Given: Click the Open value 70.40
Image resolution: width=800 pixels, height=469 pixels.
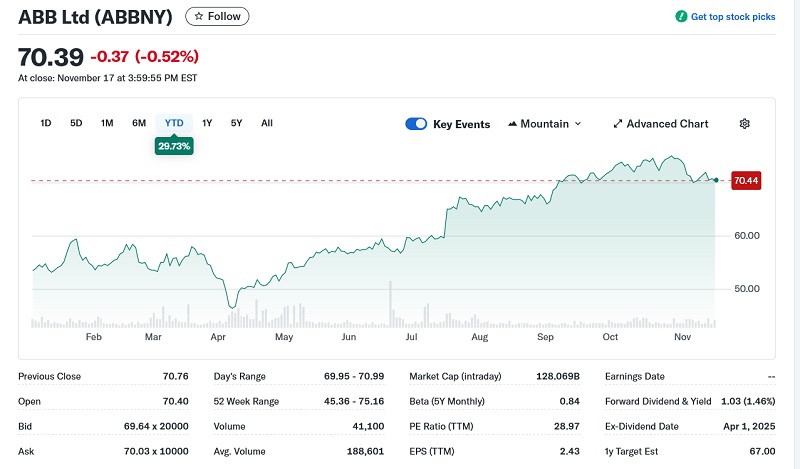Looking at the screenshot, I should tap(176, 402).
